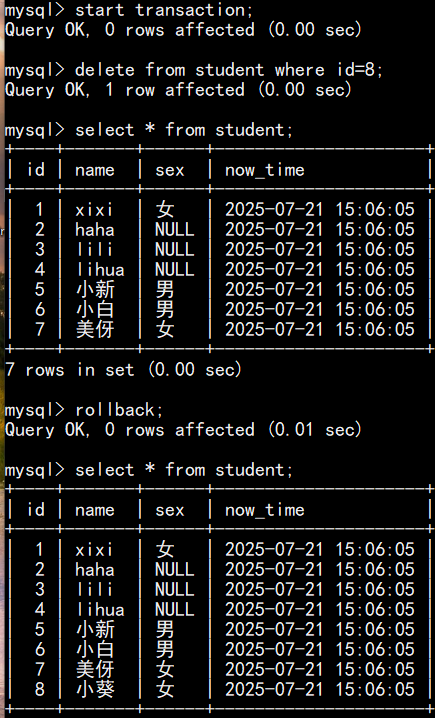Click the timestamp in 美伢's row, 7-row table
This screenshot has height=718, width=435.
click(320, 330)
